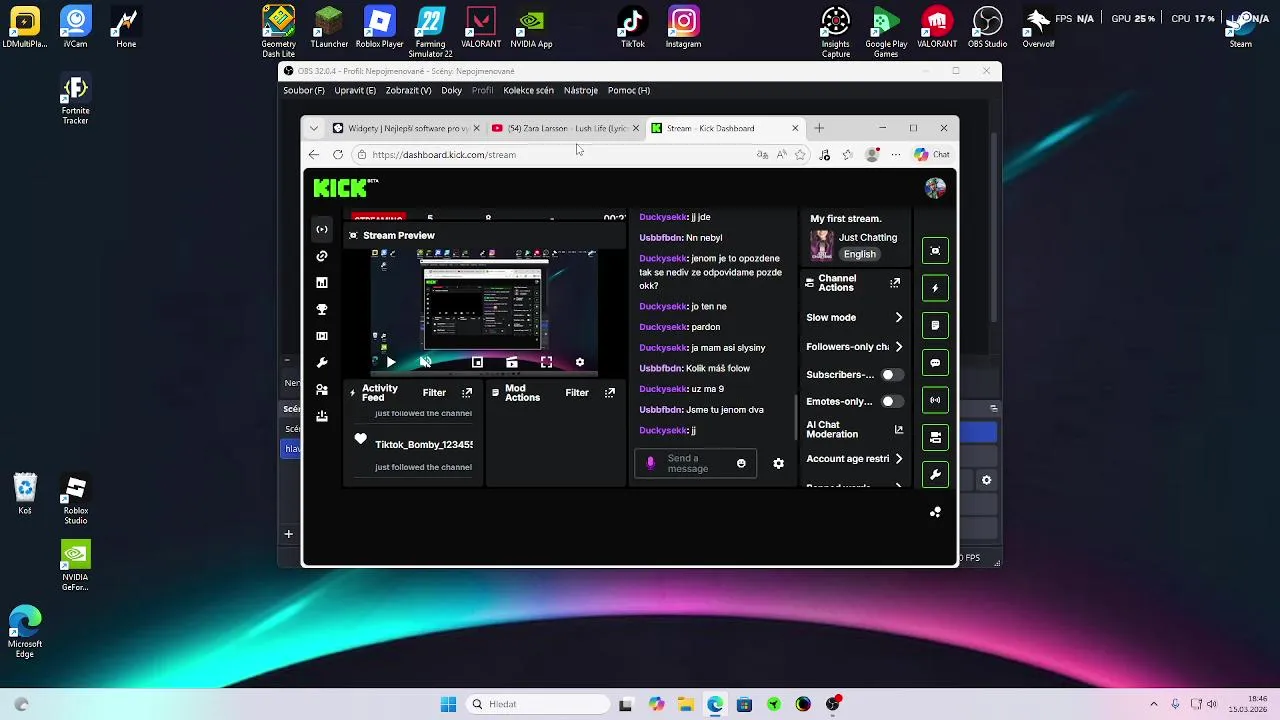Screen dimensions: 1280x720
Task: Open OBS Doky menu
Action: 452,90
